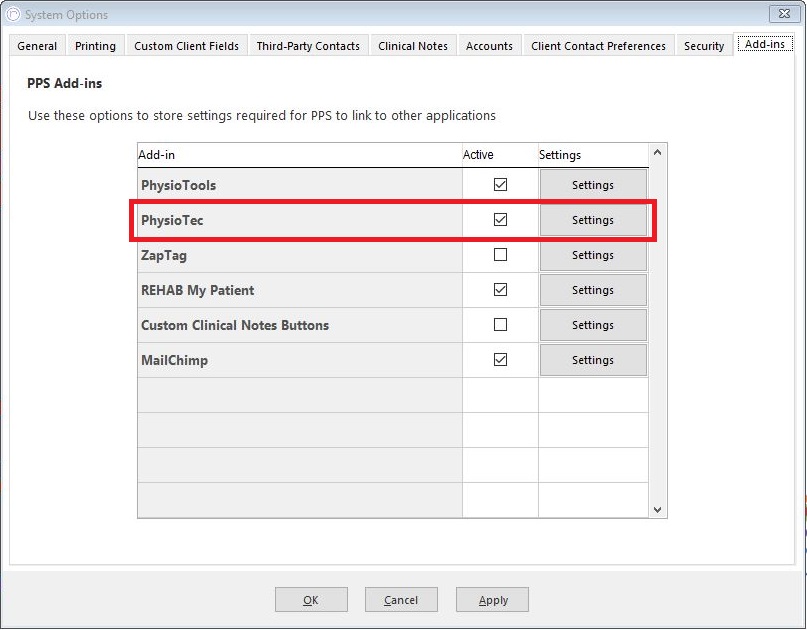Uncheck the PhysioTools Active checkbox

pos(500,185)
